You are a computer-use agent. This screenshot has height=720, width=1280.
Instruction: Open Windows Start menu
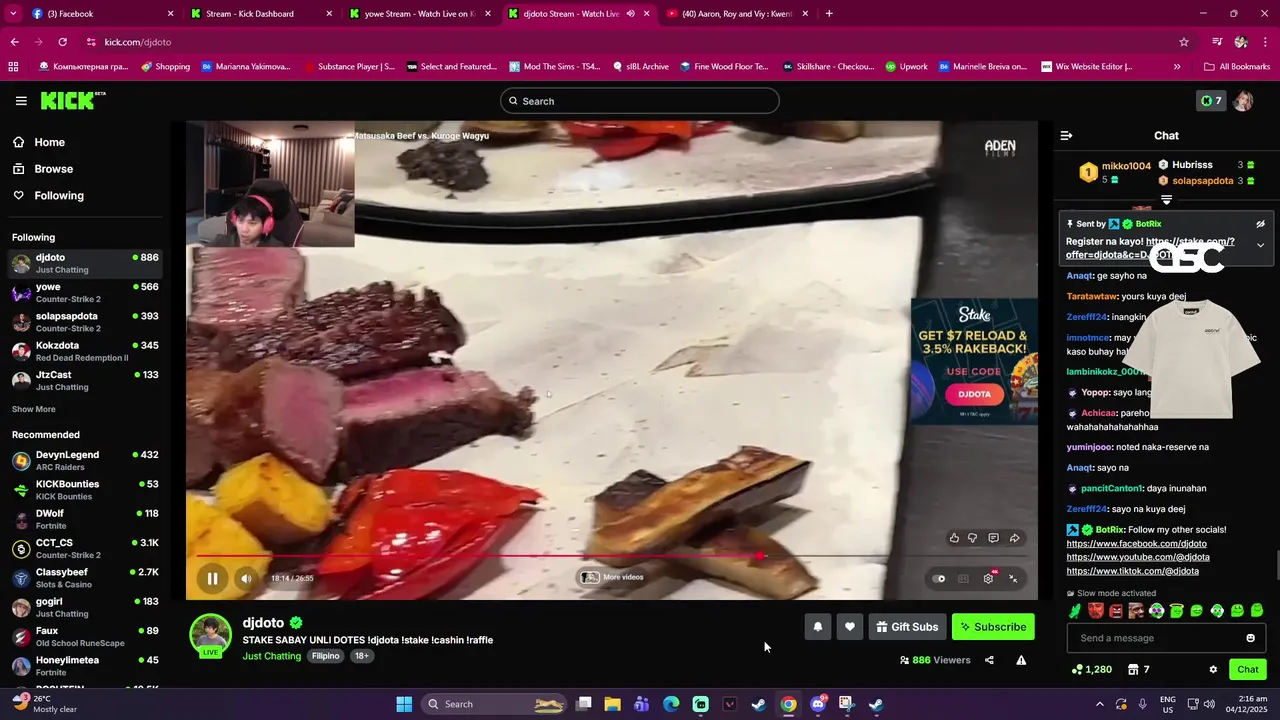(x=404, y=704)
